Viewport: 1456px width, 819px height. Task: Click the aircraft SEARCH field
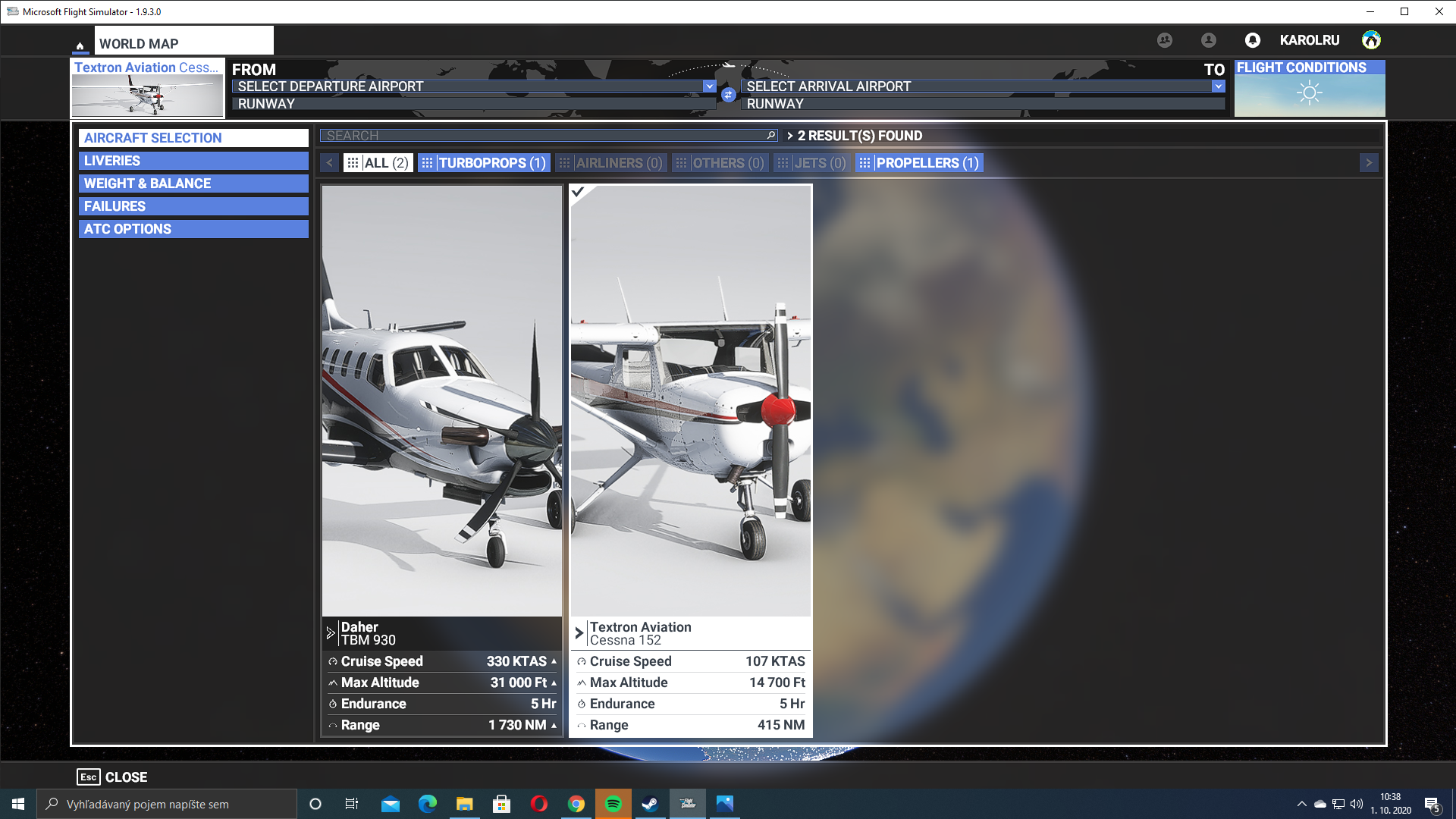point(549,136)
